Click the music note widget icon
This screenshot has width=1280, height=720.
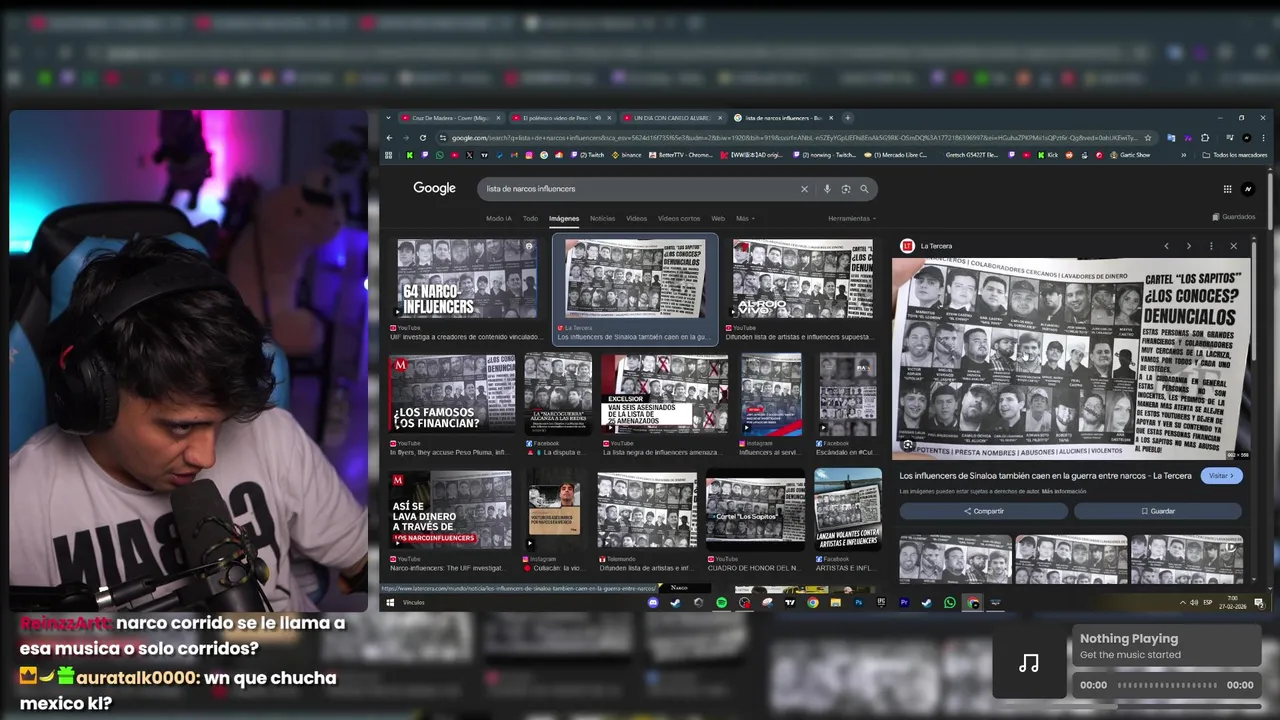tap(1029, 663)
